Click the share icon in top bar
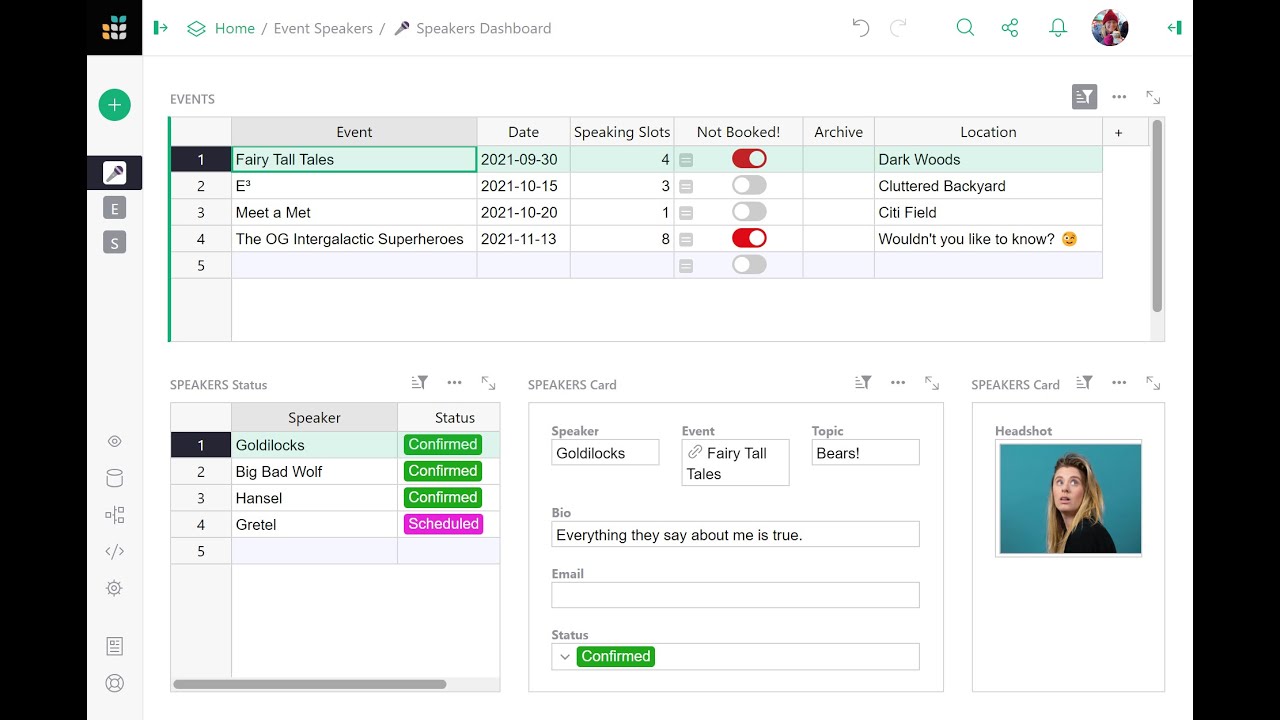 [1010, 28]
